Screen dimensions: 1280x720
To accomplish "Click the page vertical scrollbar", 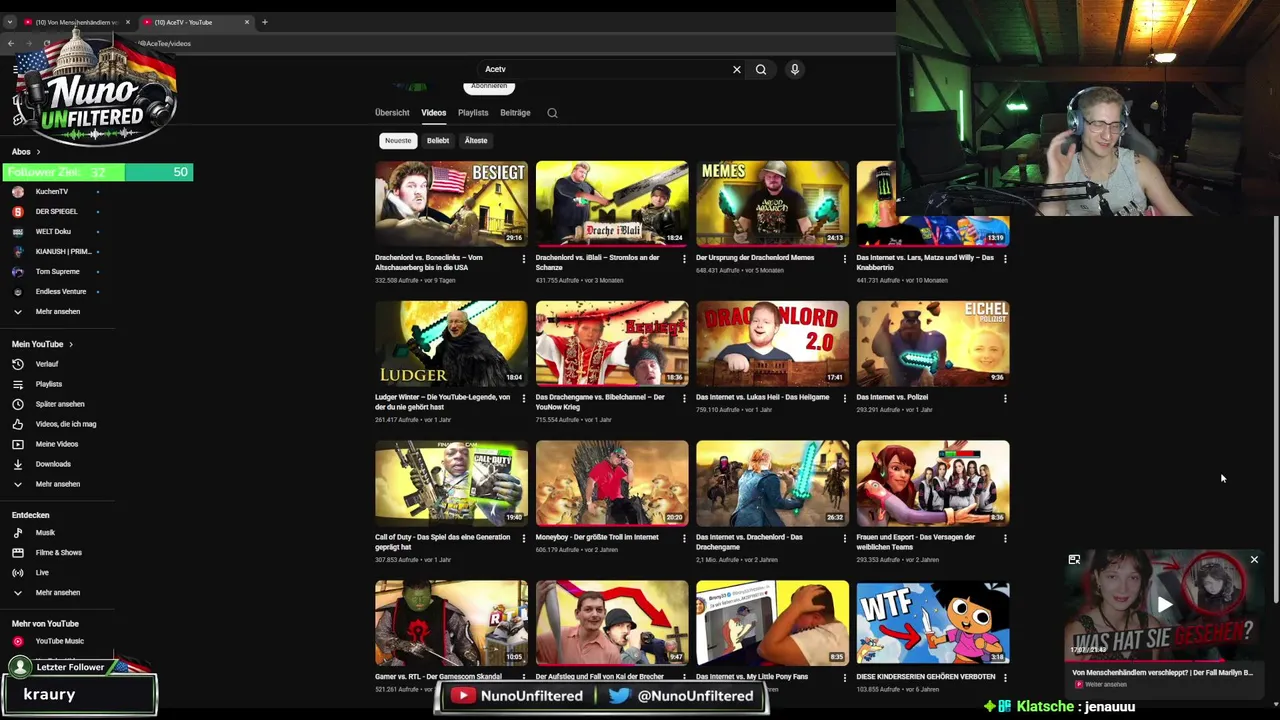I will tap(1275, 410).
